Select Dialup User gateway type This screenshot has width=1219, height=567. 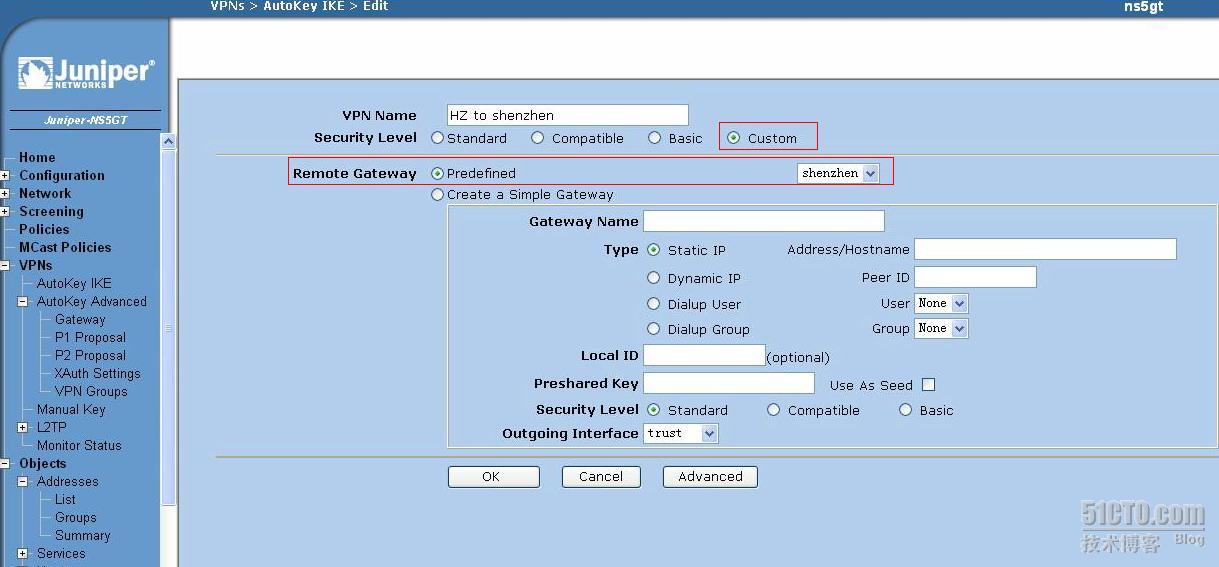[654, 304]
